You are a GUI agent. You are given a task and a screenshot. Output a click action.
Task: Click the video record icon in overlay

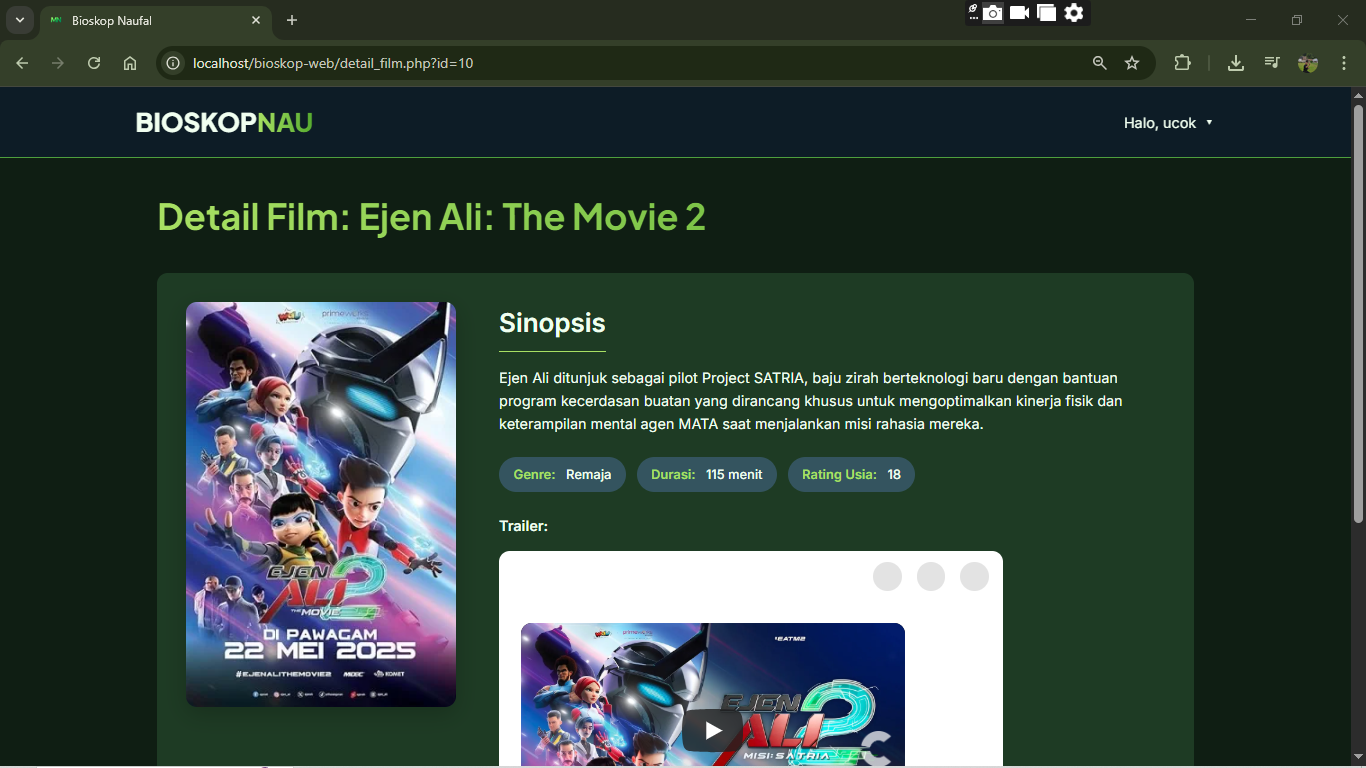pos(1019,13)
